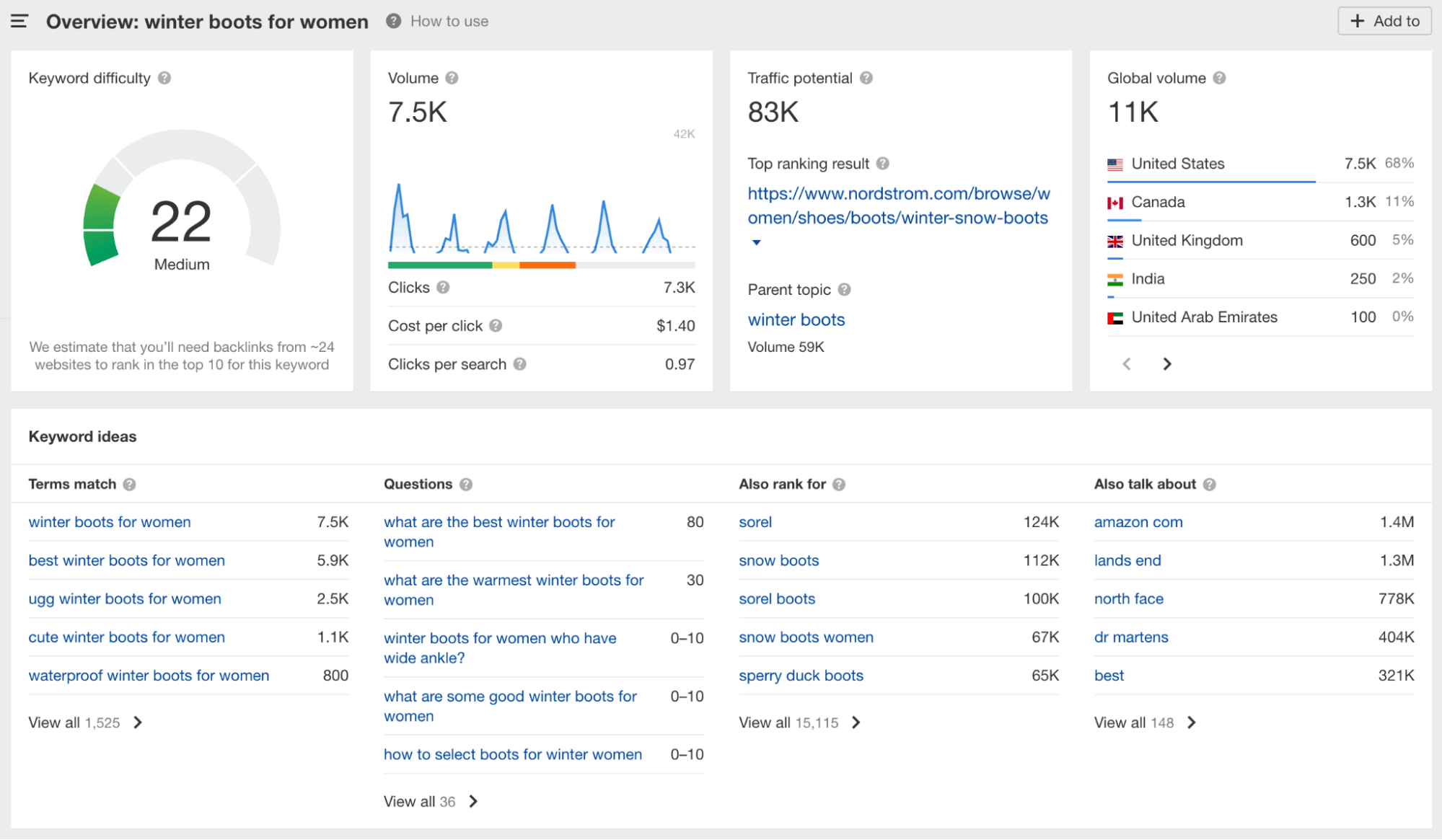Open the 'sorel' keyword link

(x=755, y=522)
